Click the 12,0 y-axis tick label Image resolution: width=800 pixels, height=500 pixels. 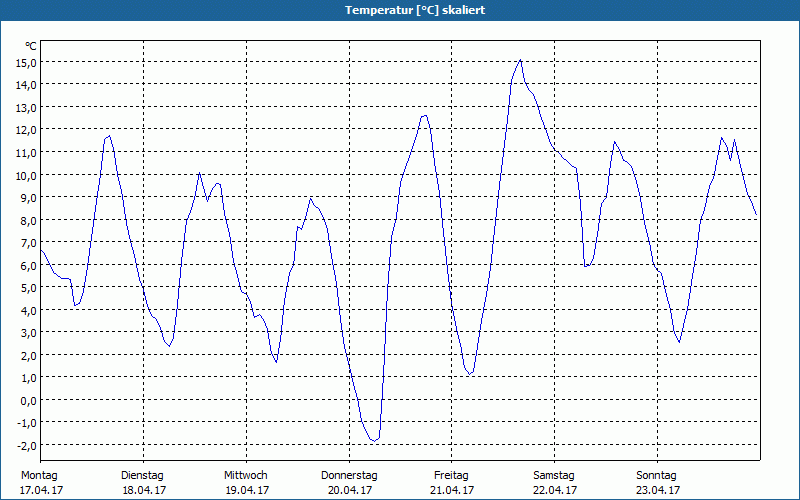pos(26,130)
